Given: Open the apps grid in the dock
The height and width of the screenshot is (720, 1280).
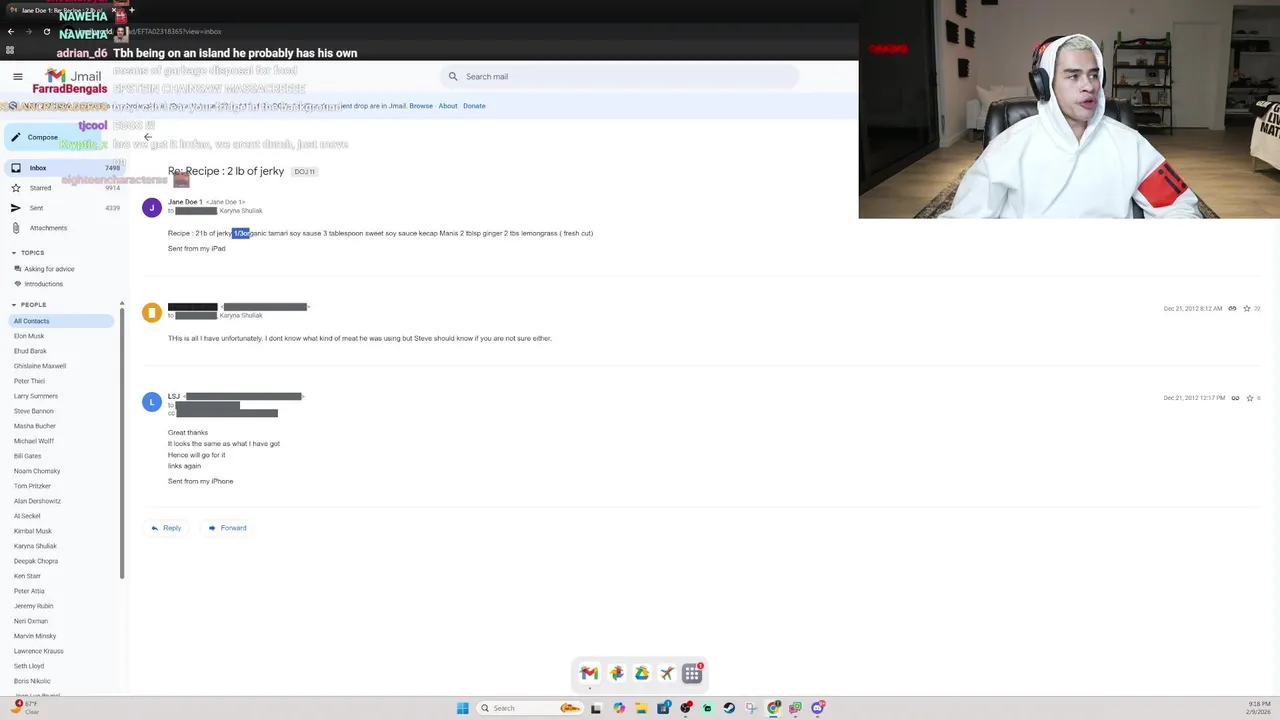Looking at the screenshot, I should coord(692,674).
